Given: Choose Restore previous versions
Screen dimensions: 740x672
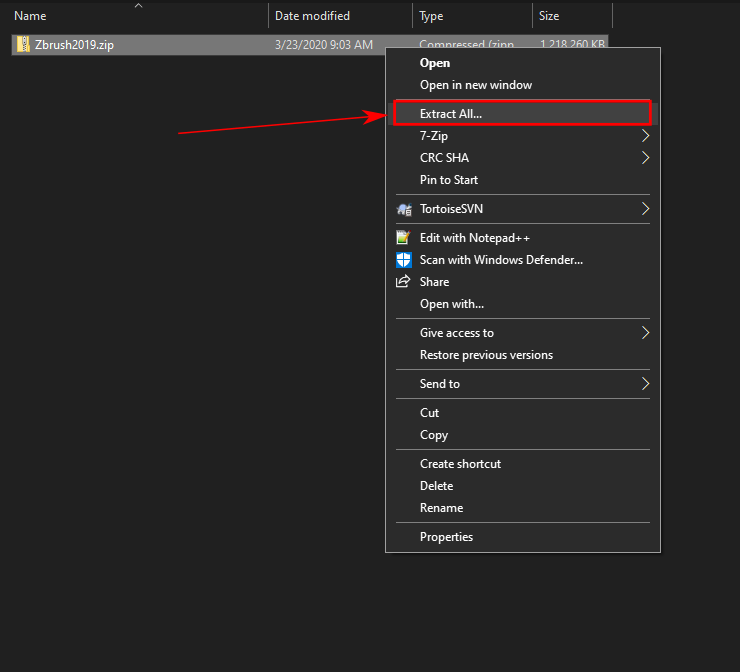Looking at the screenshot, I should 523,355.
